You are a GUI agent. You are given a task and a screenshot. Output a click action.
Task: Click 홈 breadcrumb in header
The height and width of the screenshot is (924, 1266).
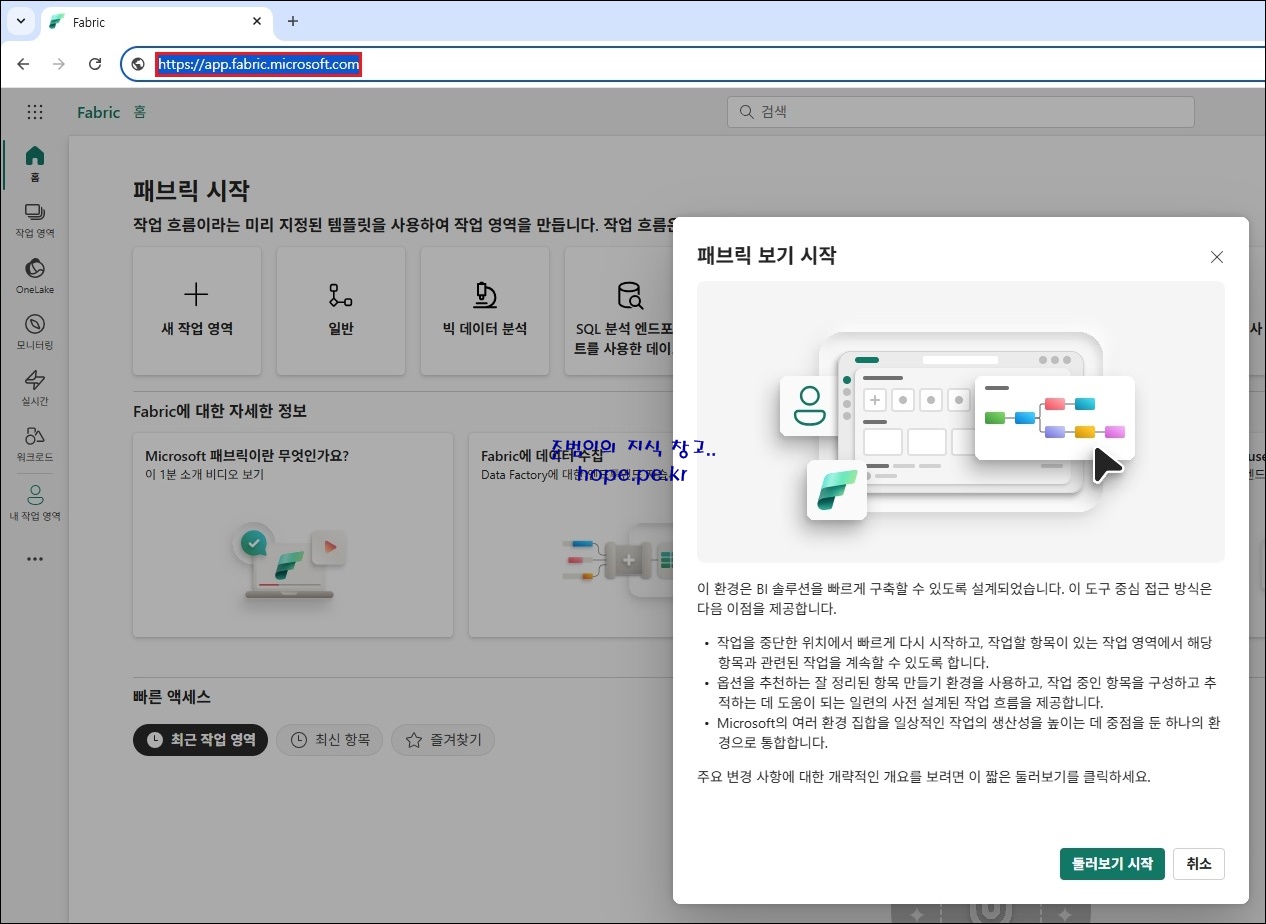(x=140, y=112)
